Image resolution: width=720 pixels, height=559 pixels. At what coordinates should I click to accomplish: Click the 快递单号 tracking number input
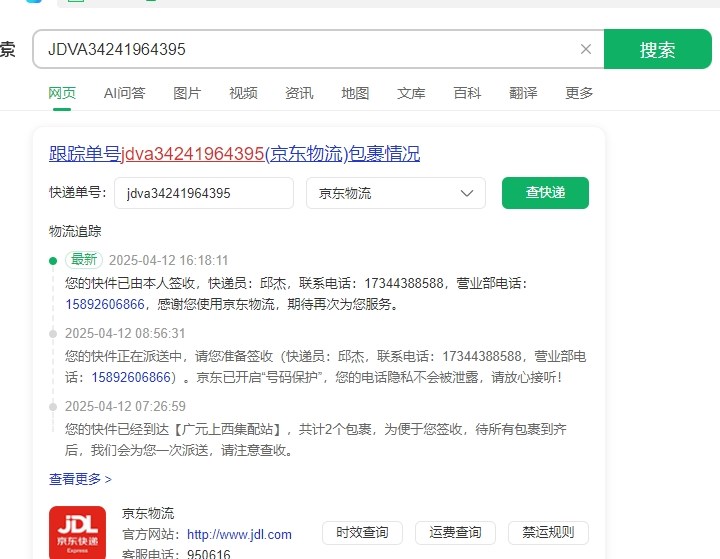point(204,193)
